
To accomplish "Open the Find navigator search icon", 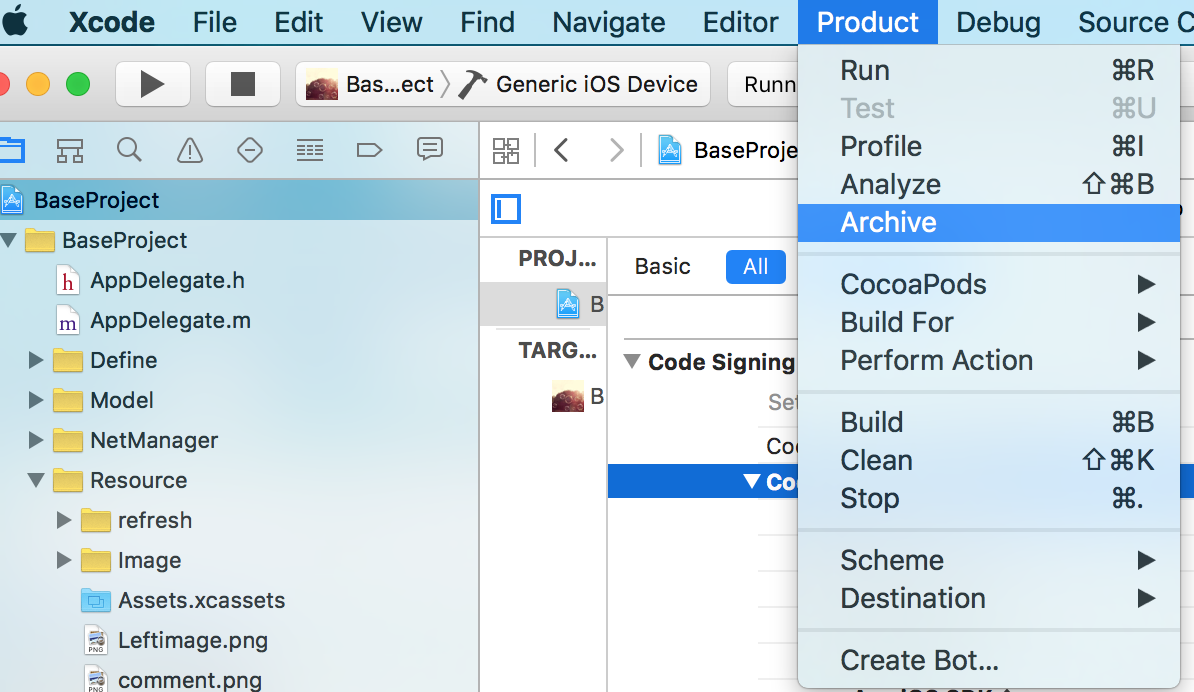I will click(x=129, y=150).
